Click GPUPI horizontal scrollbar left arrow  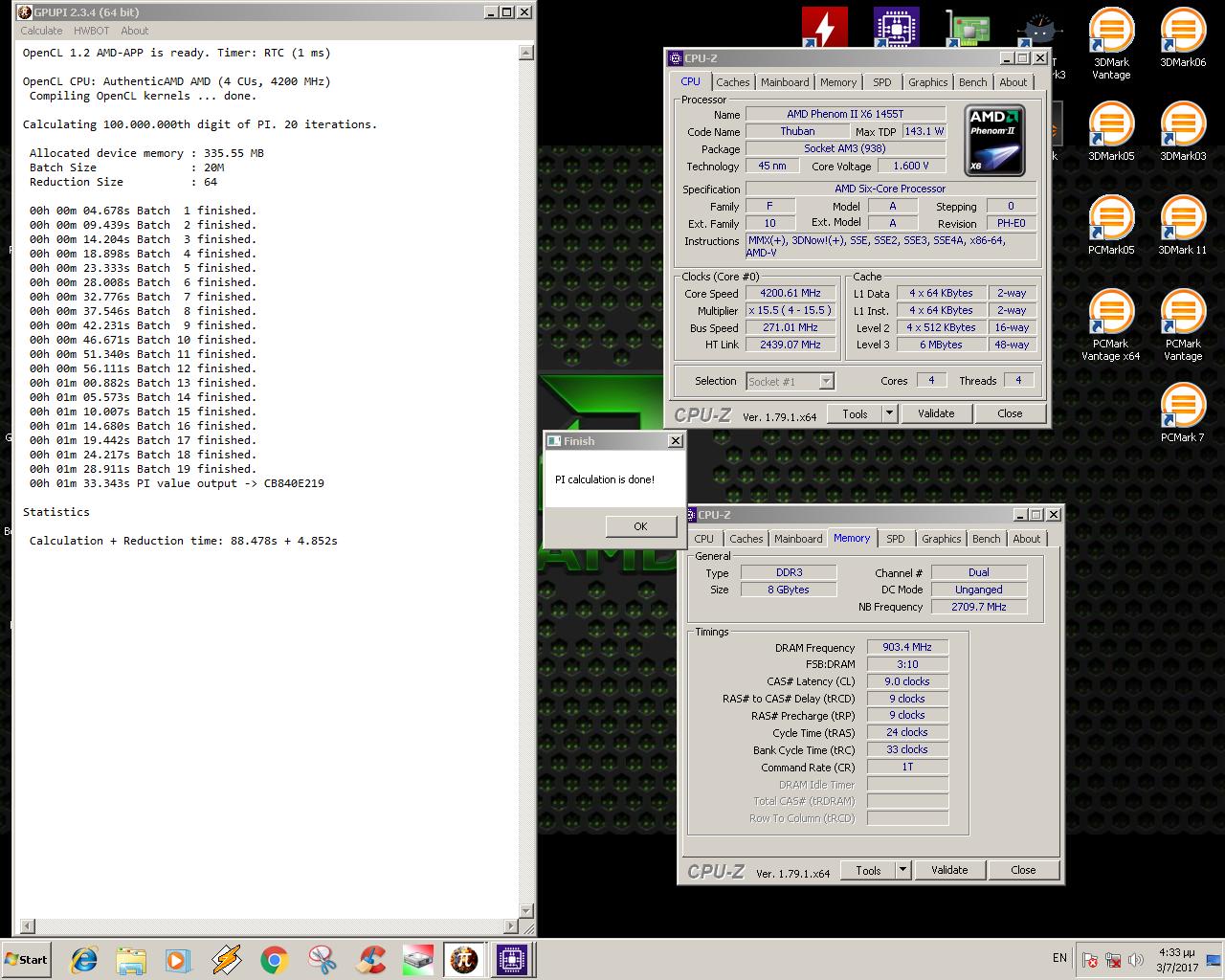tap(27, 926)
